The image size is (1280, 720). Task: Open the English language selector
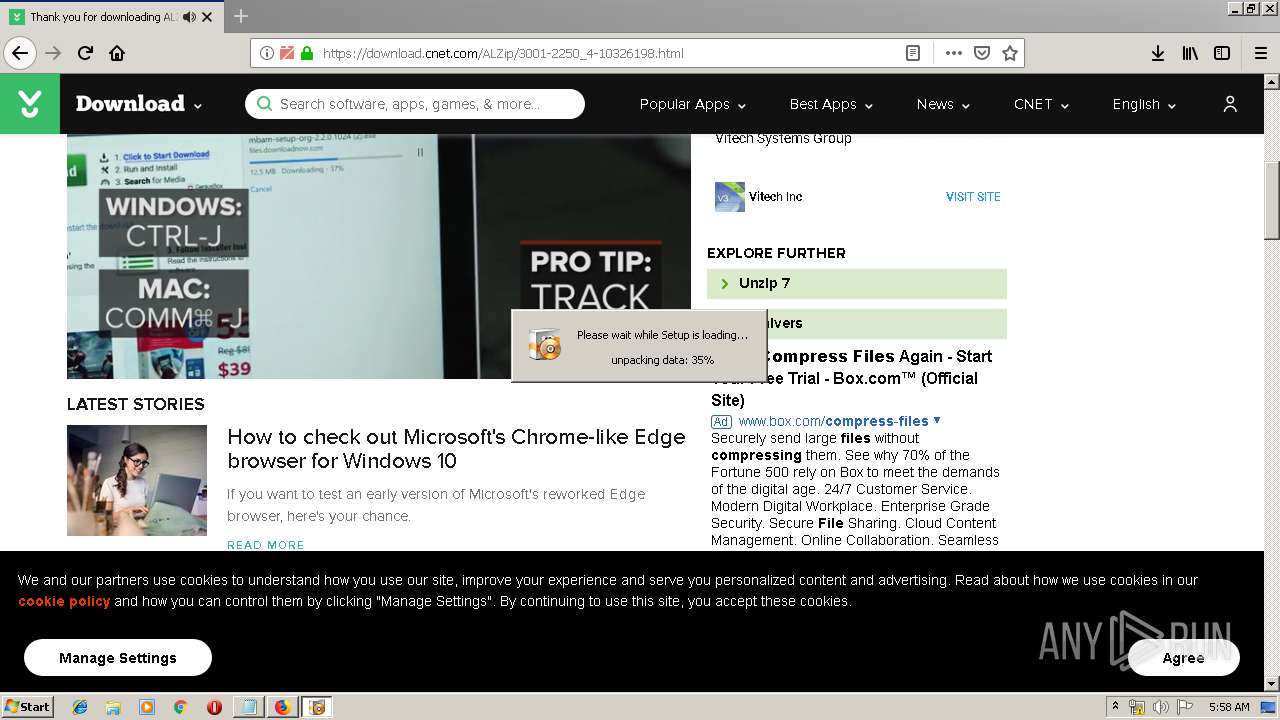1144,104
